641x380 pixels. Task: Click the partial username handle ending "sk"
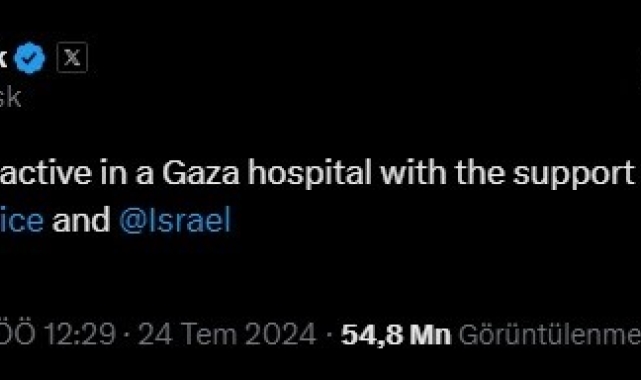point(10,97)
